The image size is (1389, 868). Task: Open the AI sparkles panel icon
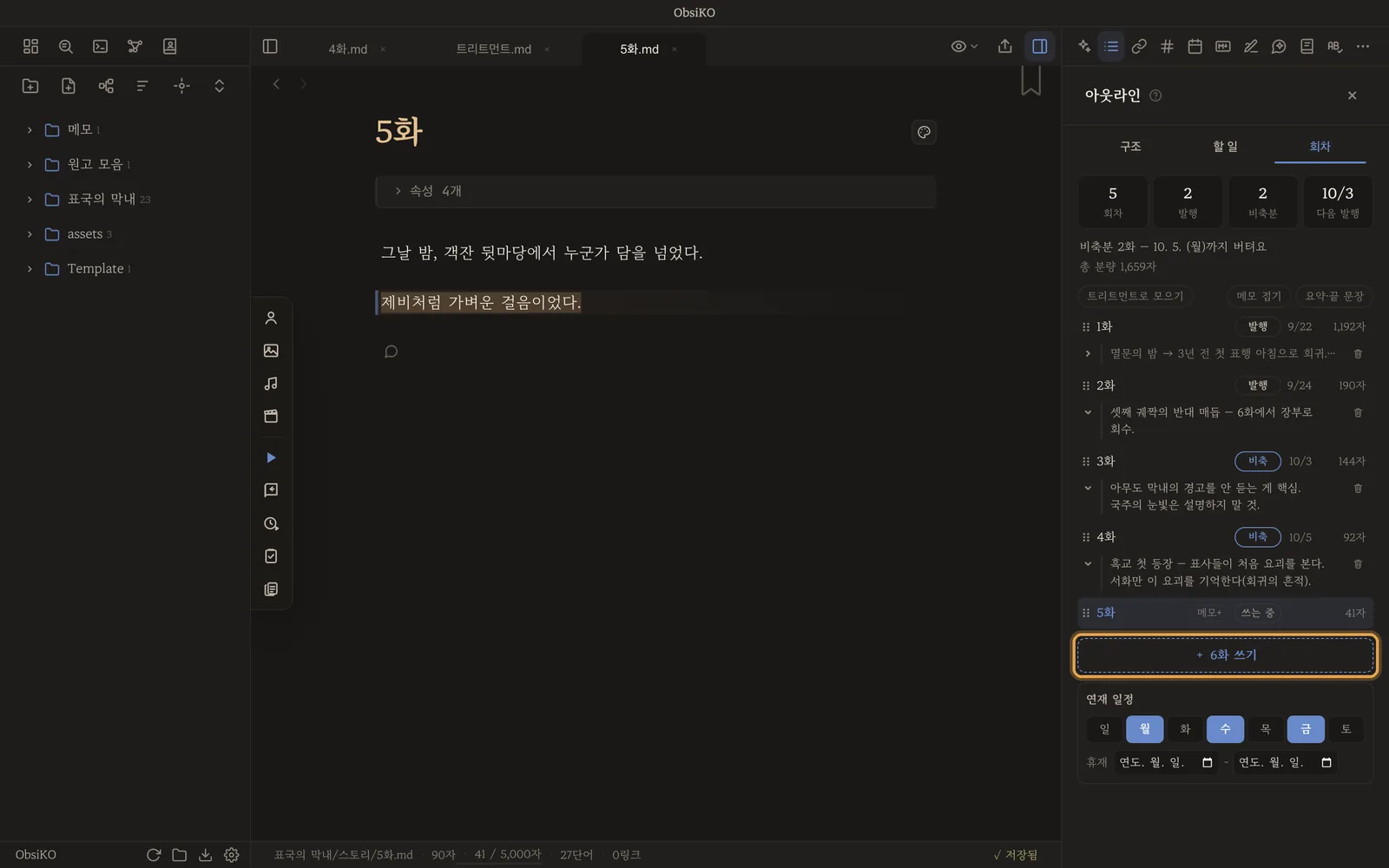point(1084,47)
